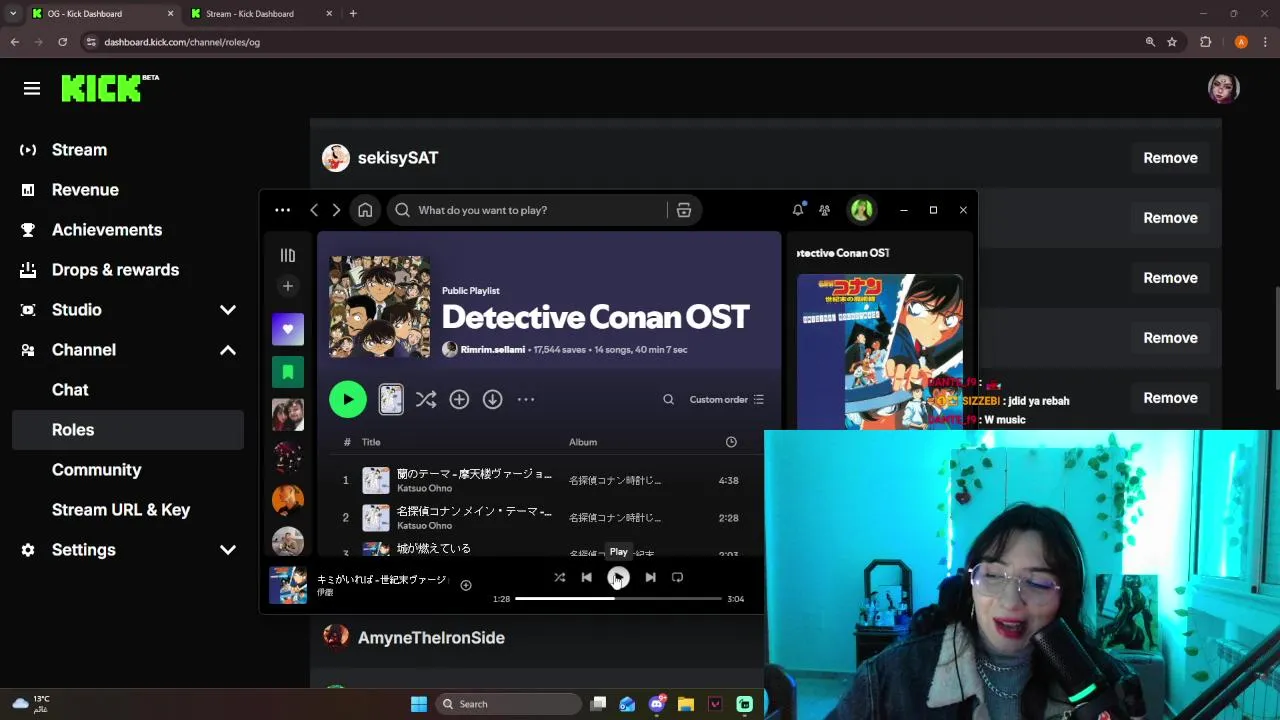Create new playlist with plus icon
This screenshot has height=720, width=1280.
point(288,286)
